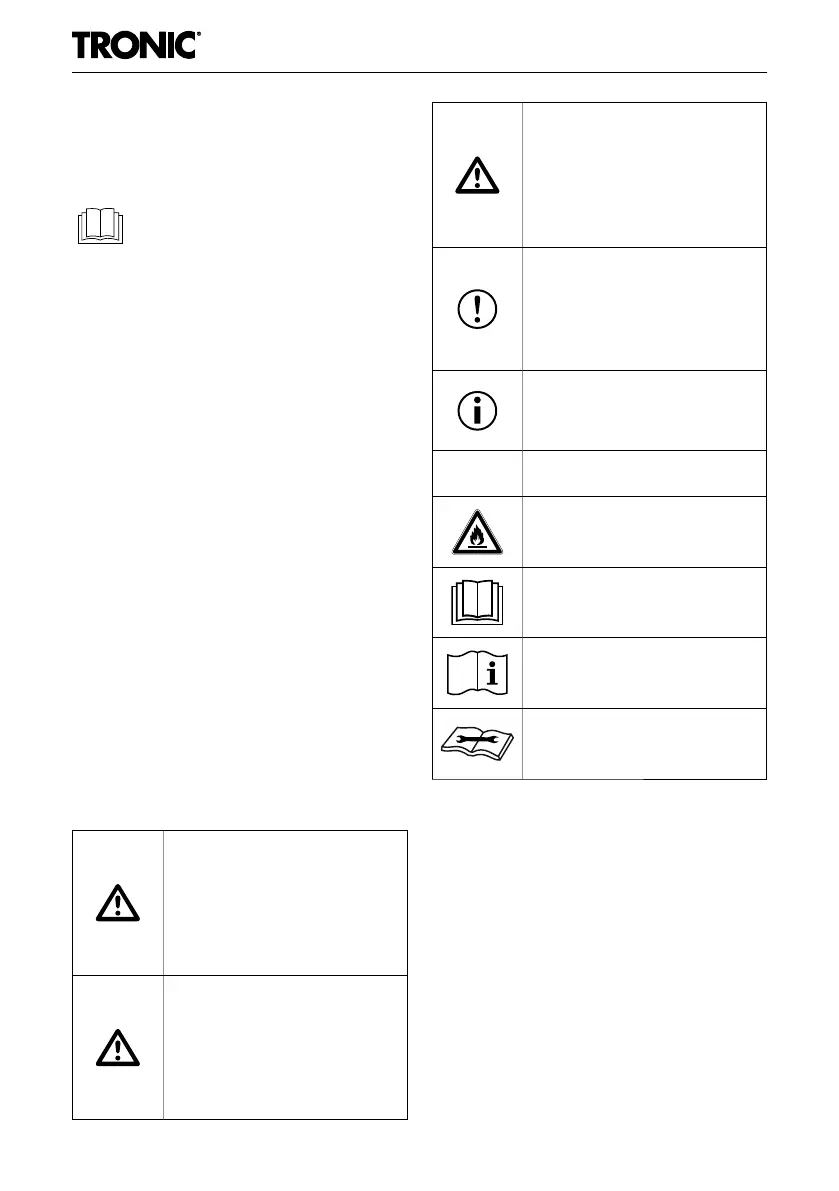
Task: Click the warning triangle above the exclamation circle
Action: 477,176
